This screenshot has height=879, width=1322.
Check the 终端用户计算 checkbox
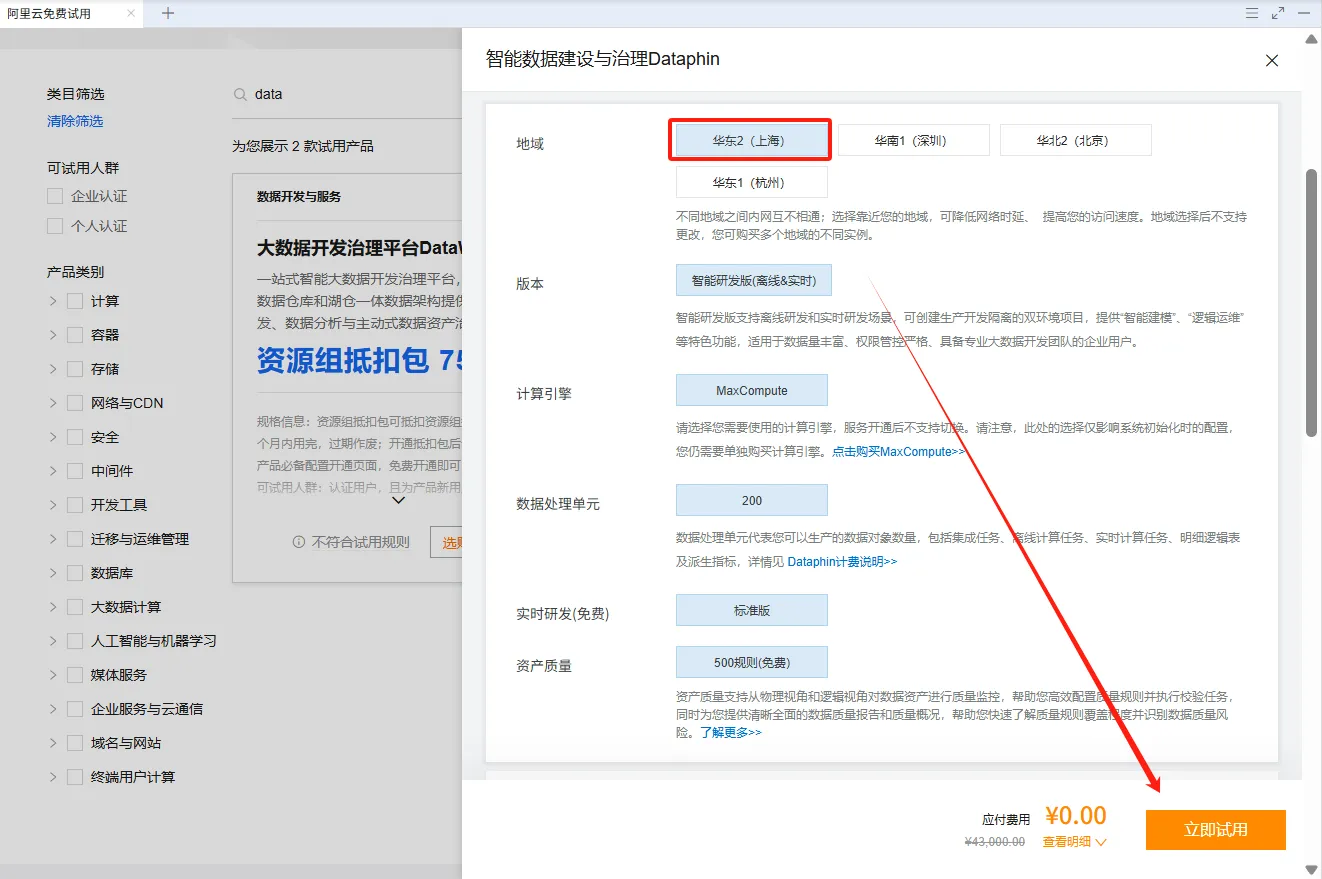pyautogui.click(x=75, y=777)
